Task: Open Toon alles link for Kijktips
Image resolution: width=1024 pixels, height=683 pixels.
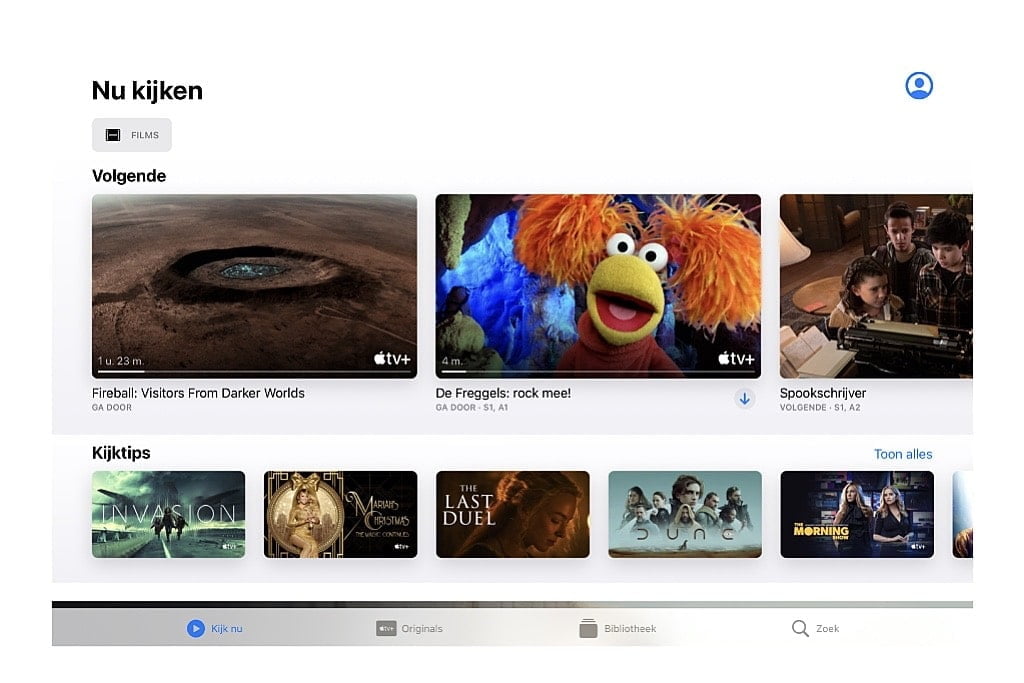Action: pyautogui.click(x=903, y=454)
